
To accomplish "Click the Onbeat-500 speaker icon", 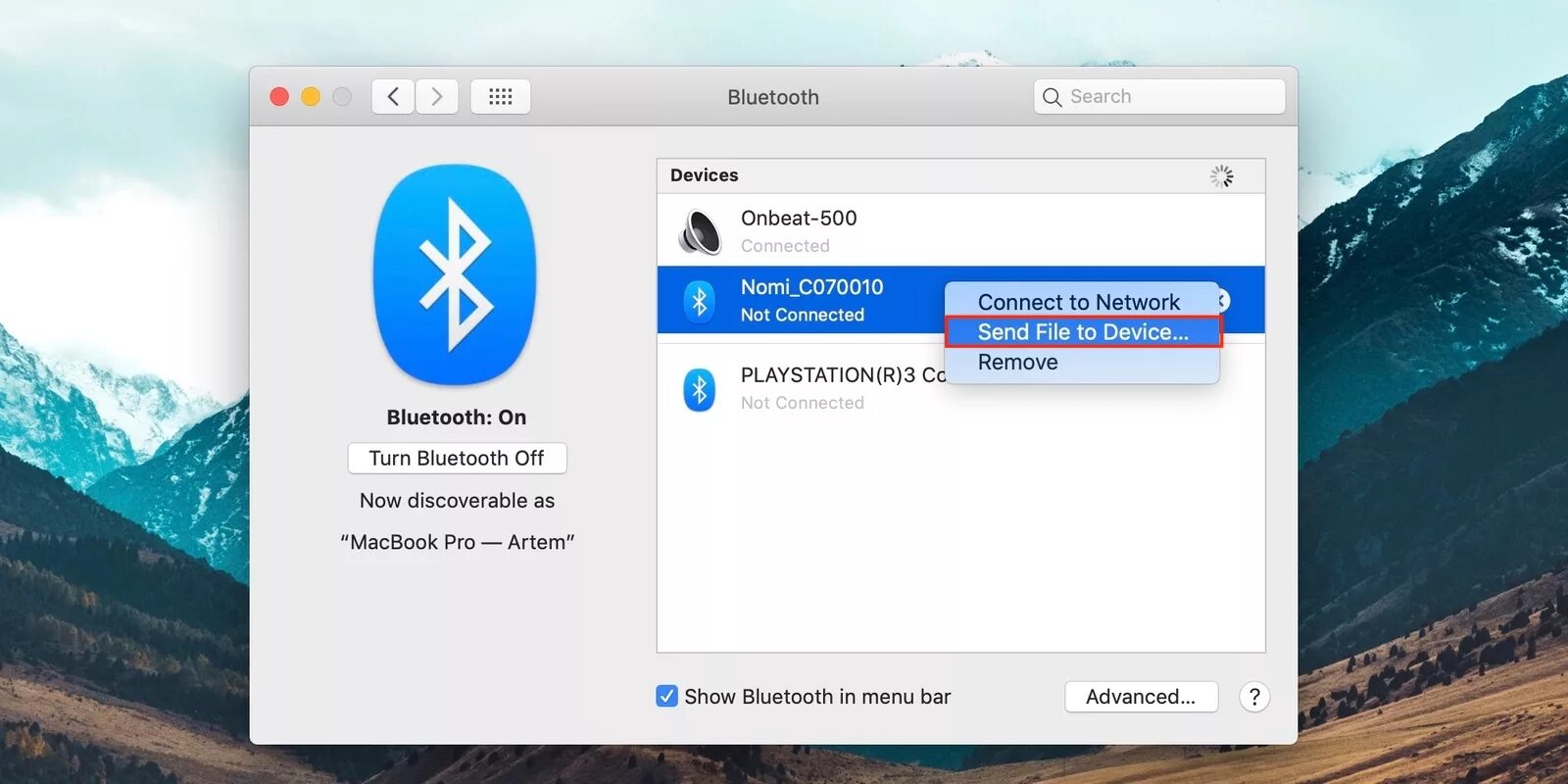I will 700,232.
